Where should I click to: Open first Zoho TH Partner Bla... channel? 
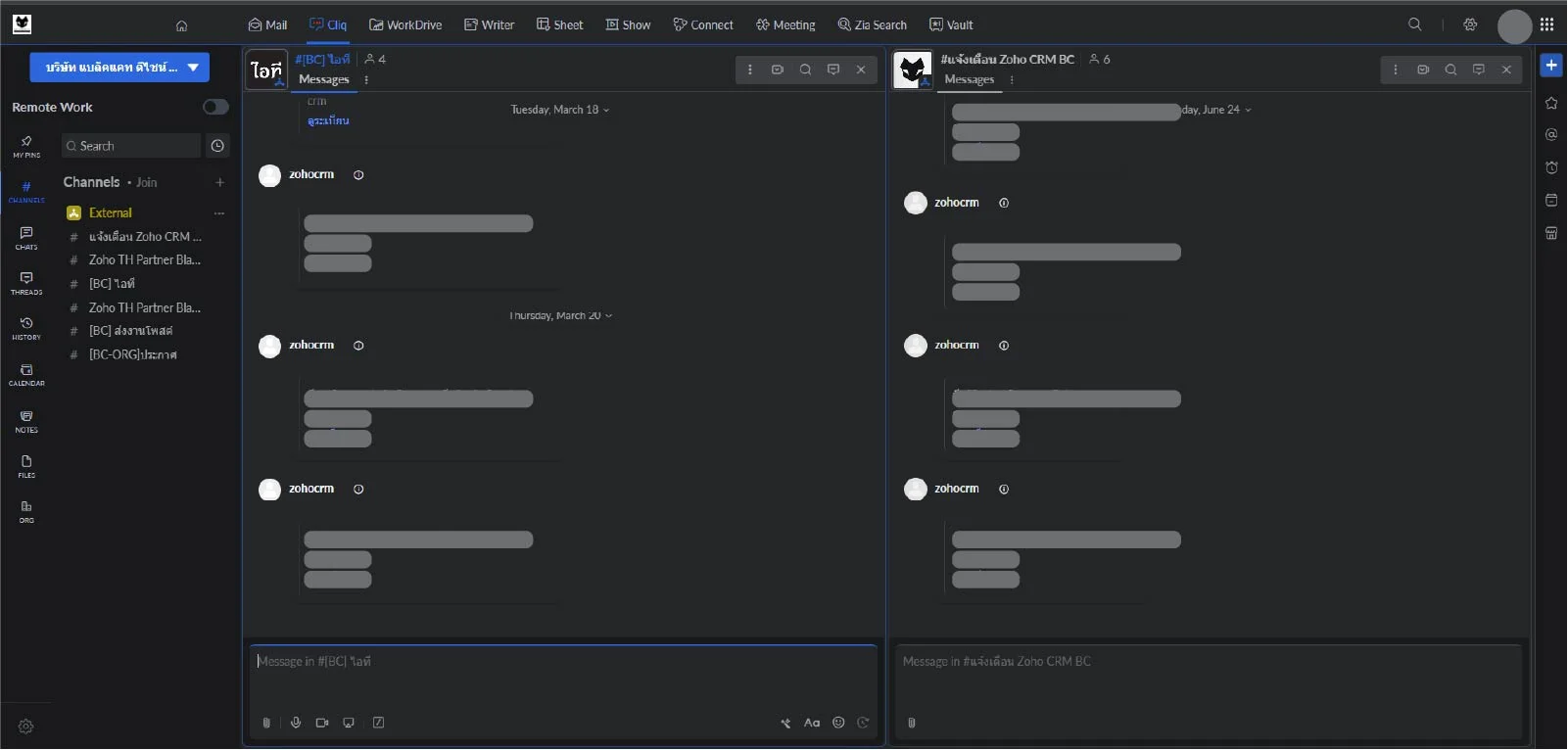click(144, 259)
